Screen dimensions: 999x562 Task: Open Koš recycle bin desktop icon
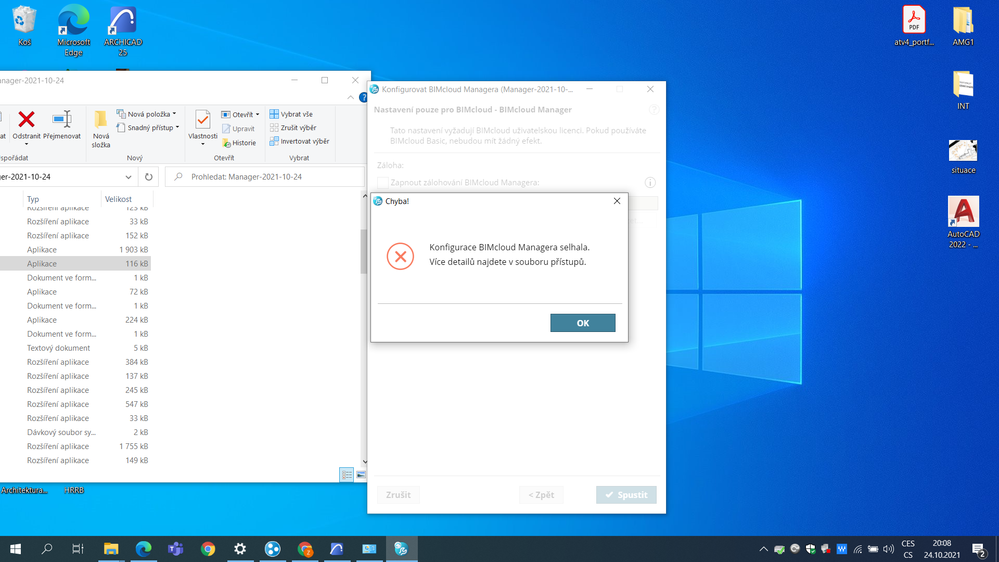click(24, 25)
